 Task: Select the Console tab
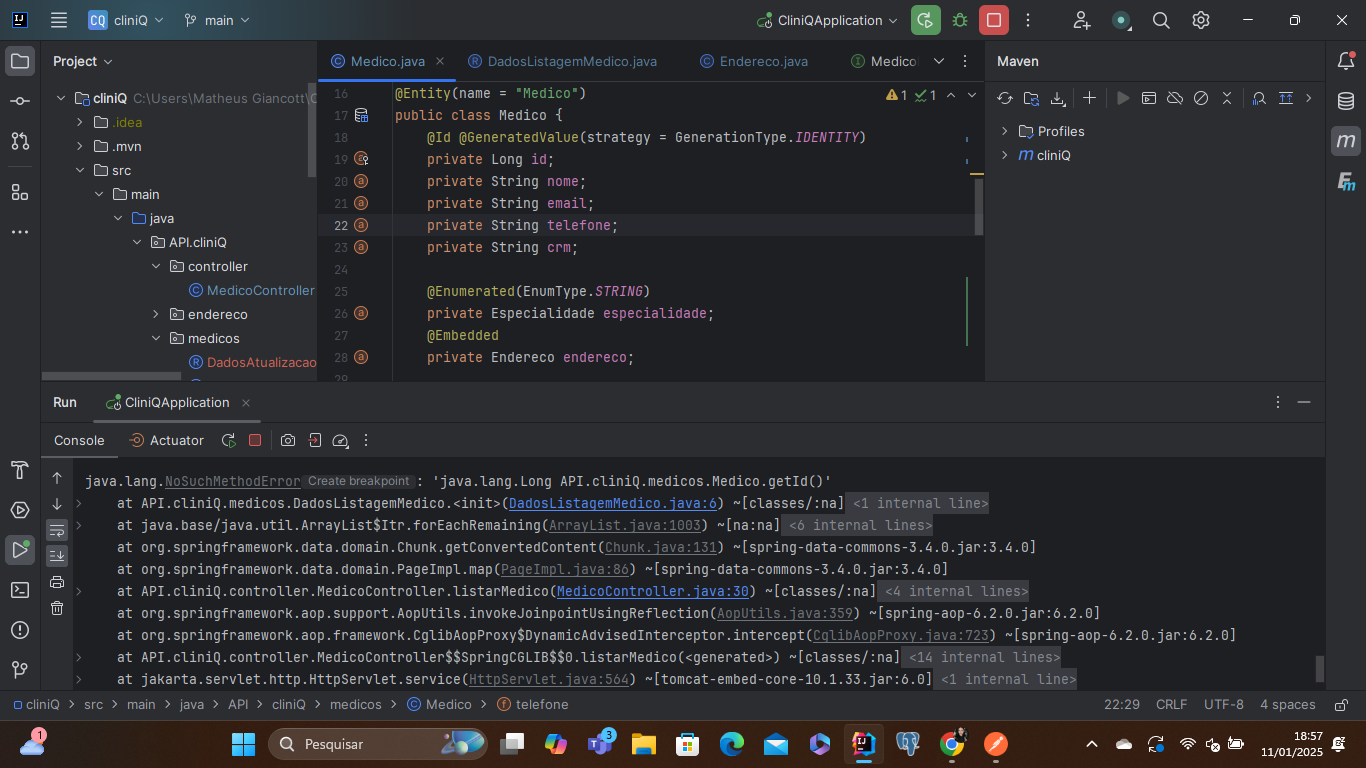79,440
